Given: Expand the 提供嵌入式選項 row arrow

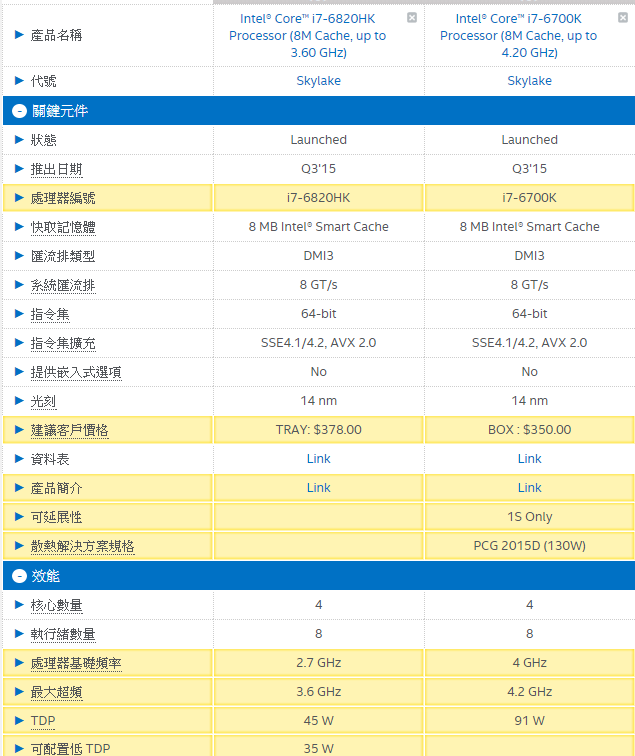Looking at the screenshot, I should 19,372.
